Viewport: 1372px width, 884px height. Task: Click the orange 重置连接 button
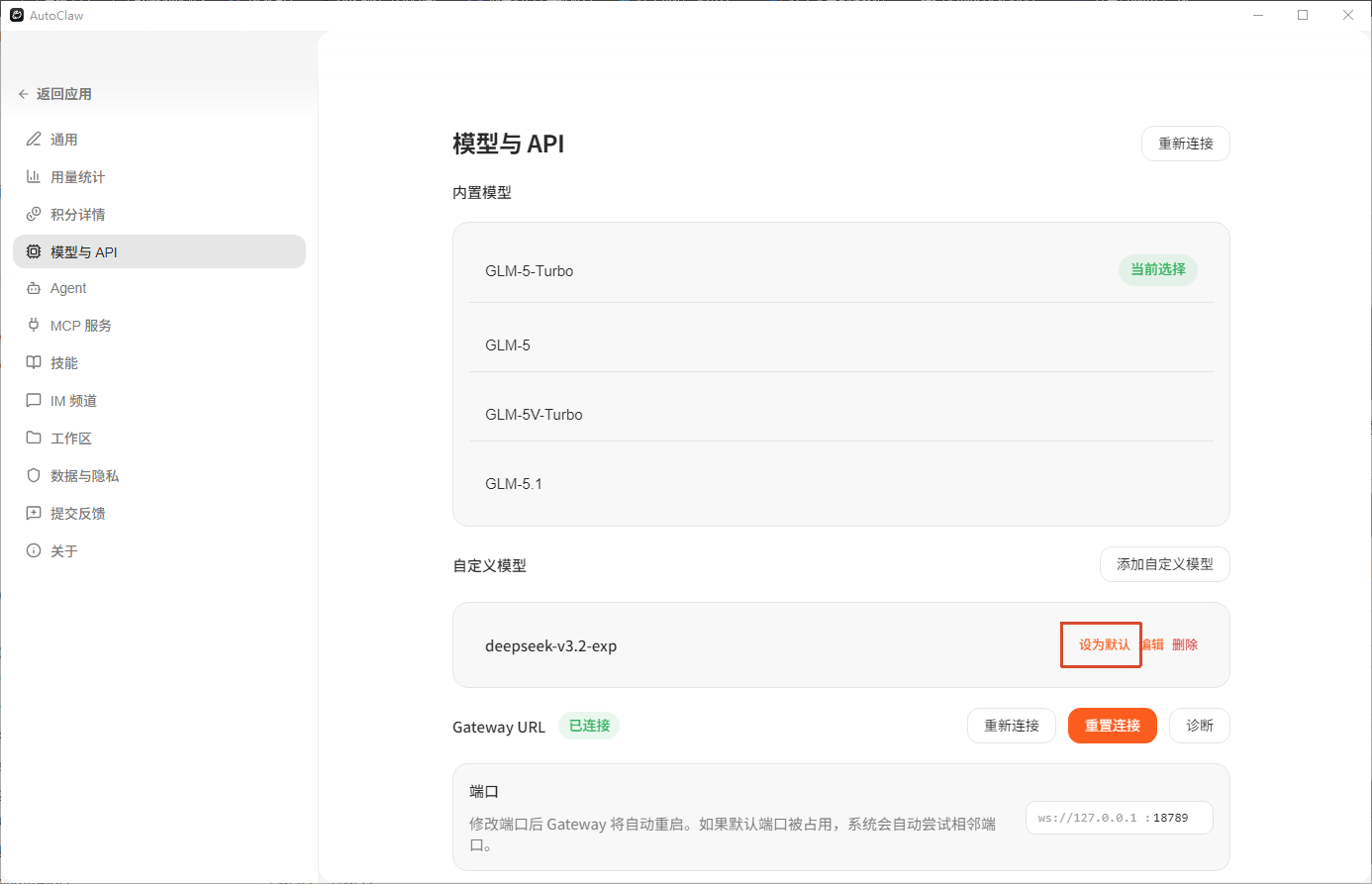point(1113,726)
